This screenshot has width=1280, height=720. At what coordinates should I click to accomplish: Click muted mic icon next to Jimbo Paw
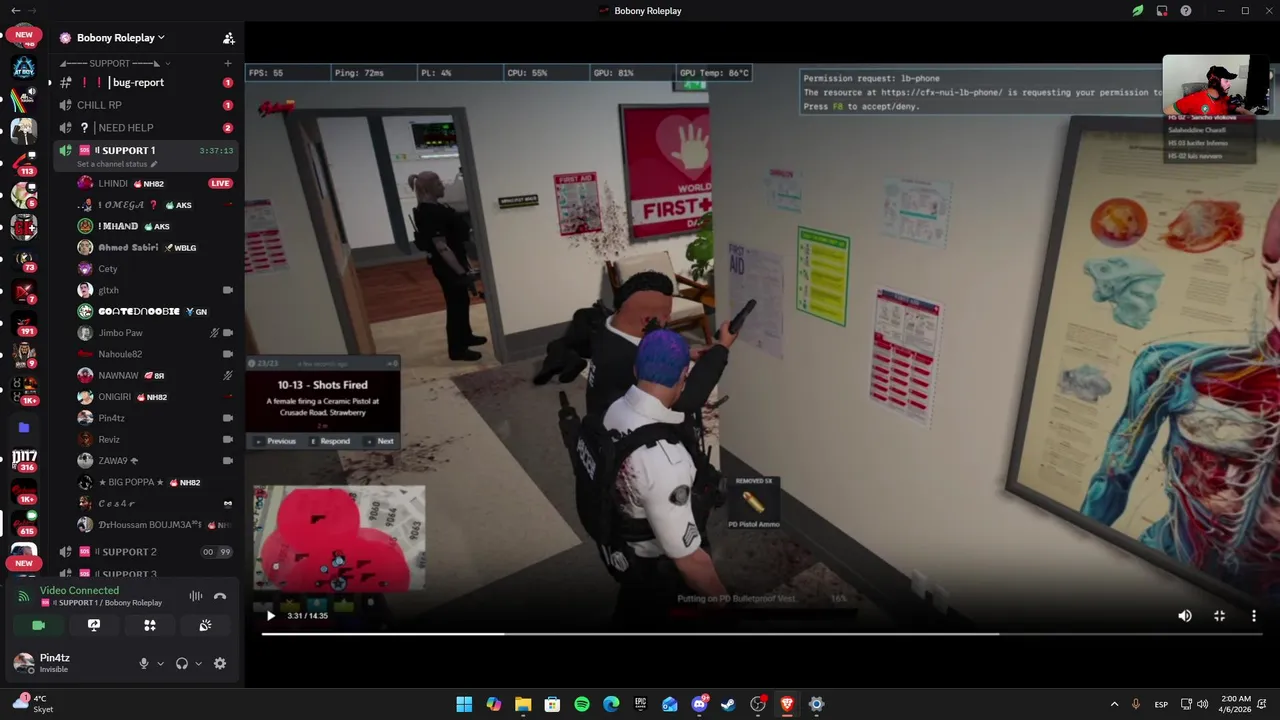coord(214,333)
